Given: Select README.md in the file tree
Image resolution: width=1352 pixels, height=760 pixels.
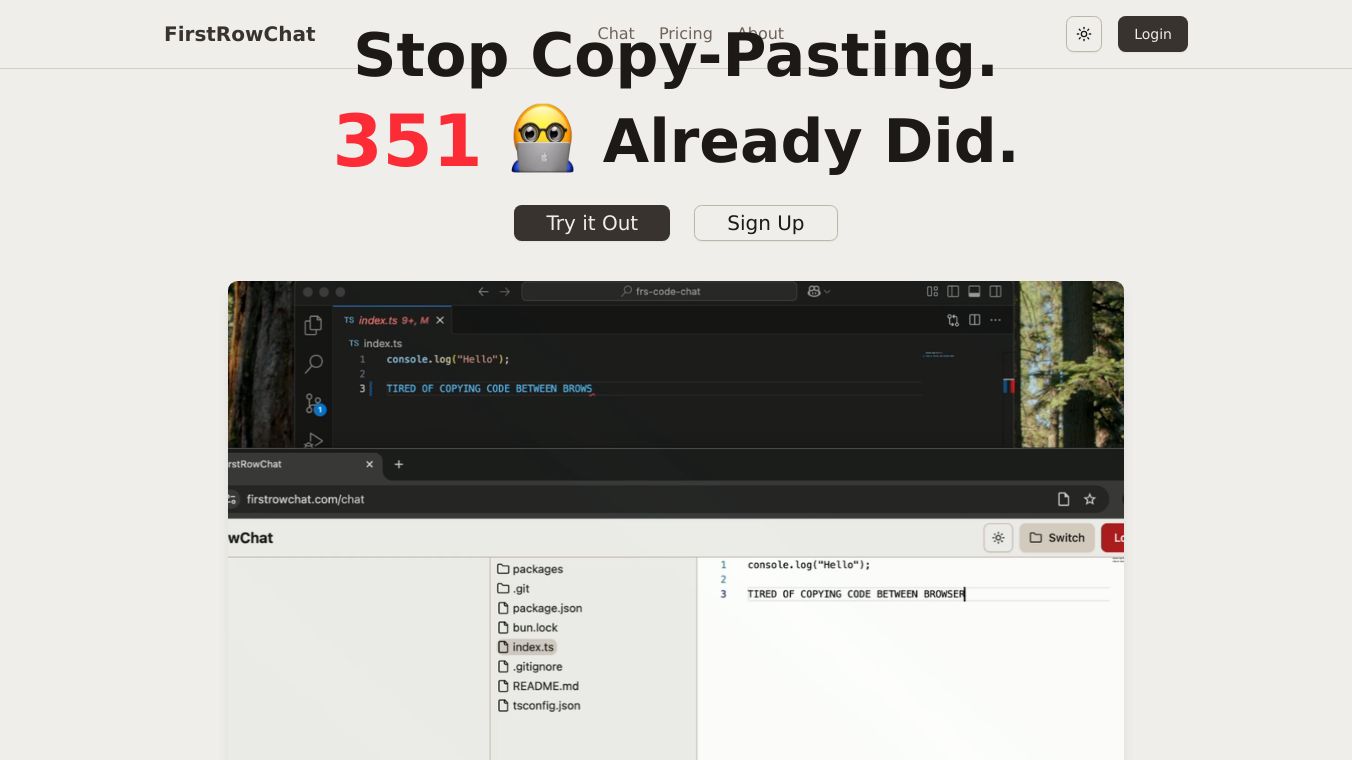Looking at the screenshot, I should coord(538,686).
